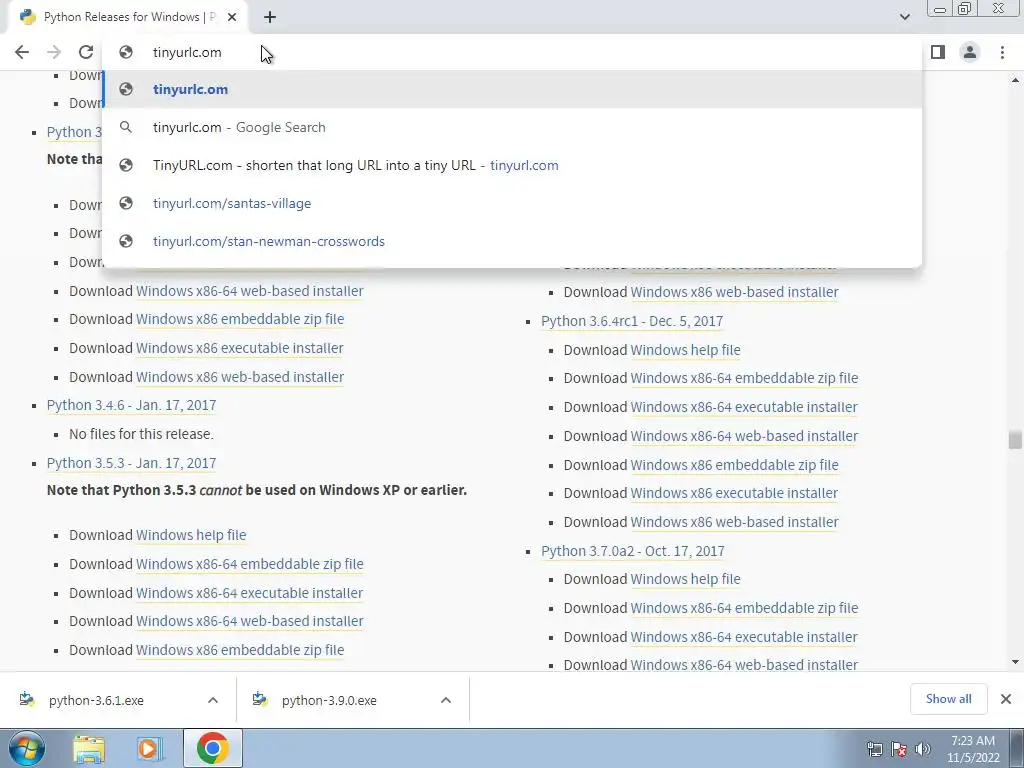Click Show all downloads button

948,699
